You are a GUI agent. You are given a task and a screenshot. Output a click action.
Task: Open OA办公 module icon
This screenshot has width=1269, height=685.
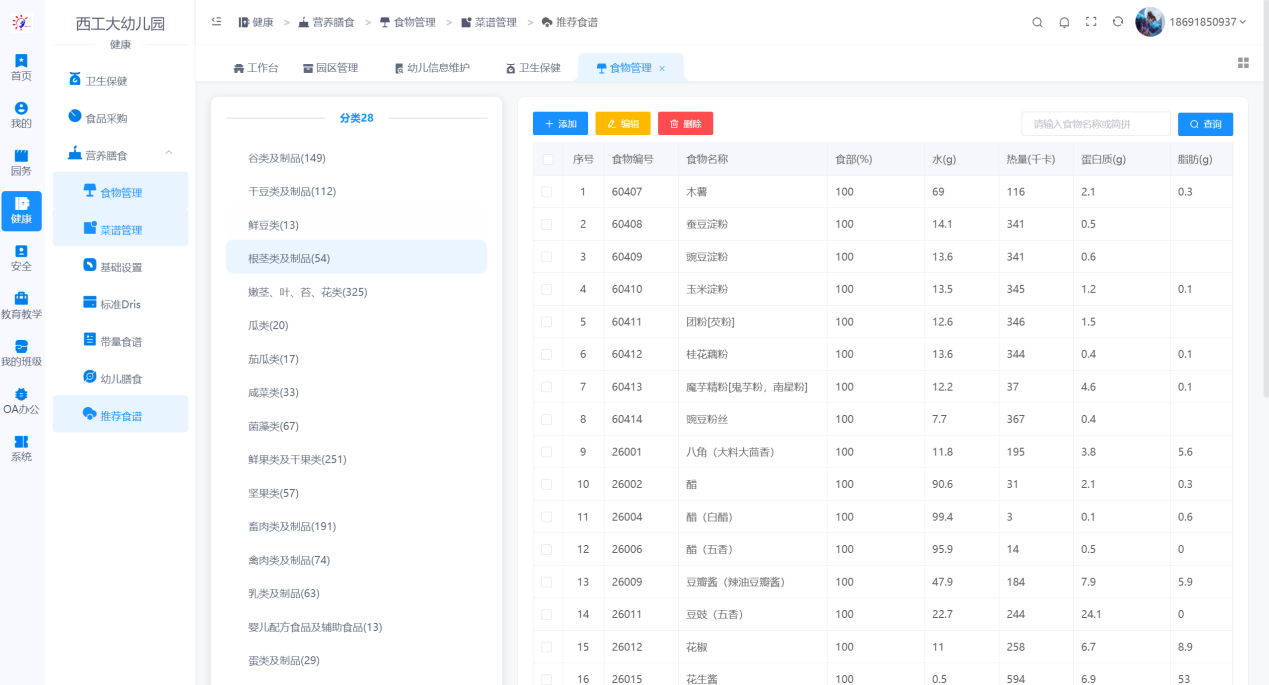[x=21, y=401]
